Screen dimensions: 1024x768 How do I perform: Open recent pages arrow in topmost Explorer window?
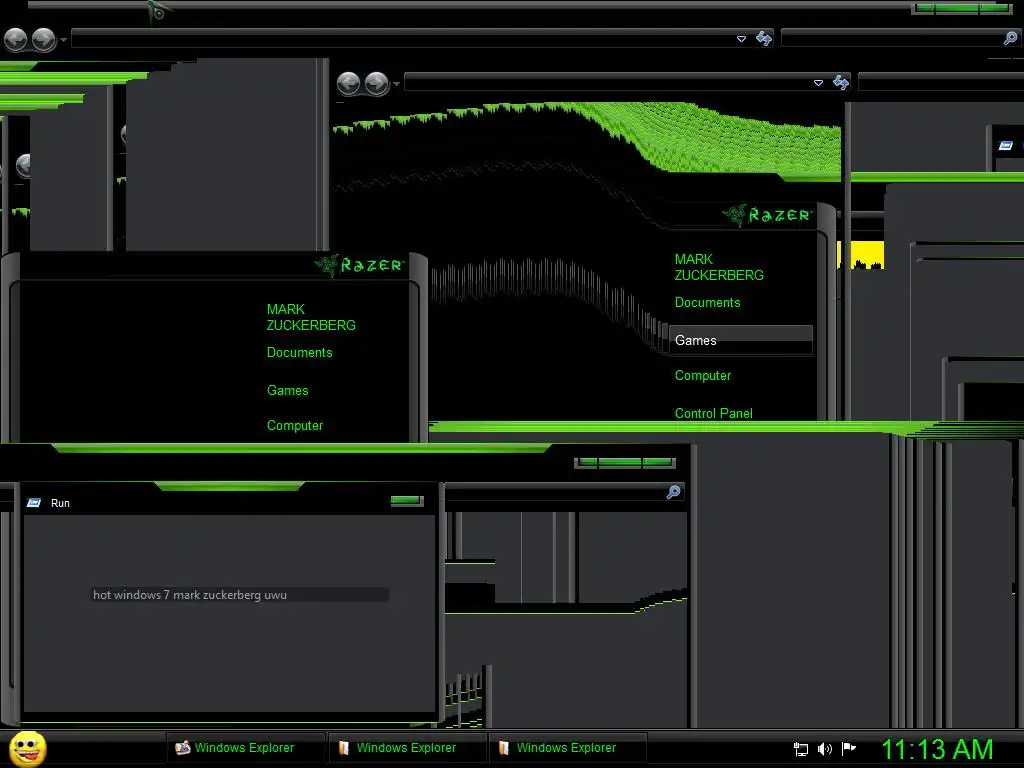[63, 40]
